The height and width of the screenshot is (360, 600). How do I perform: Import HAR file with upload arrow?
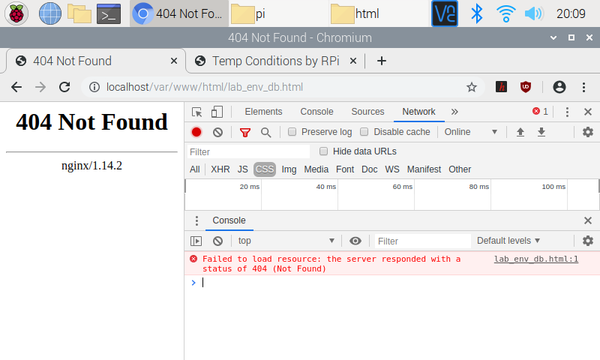520,132
